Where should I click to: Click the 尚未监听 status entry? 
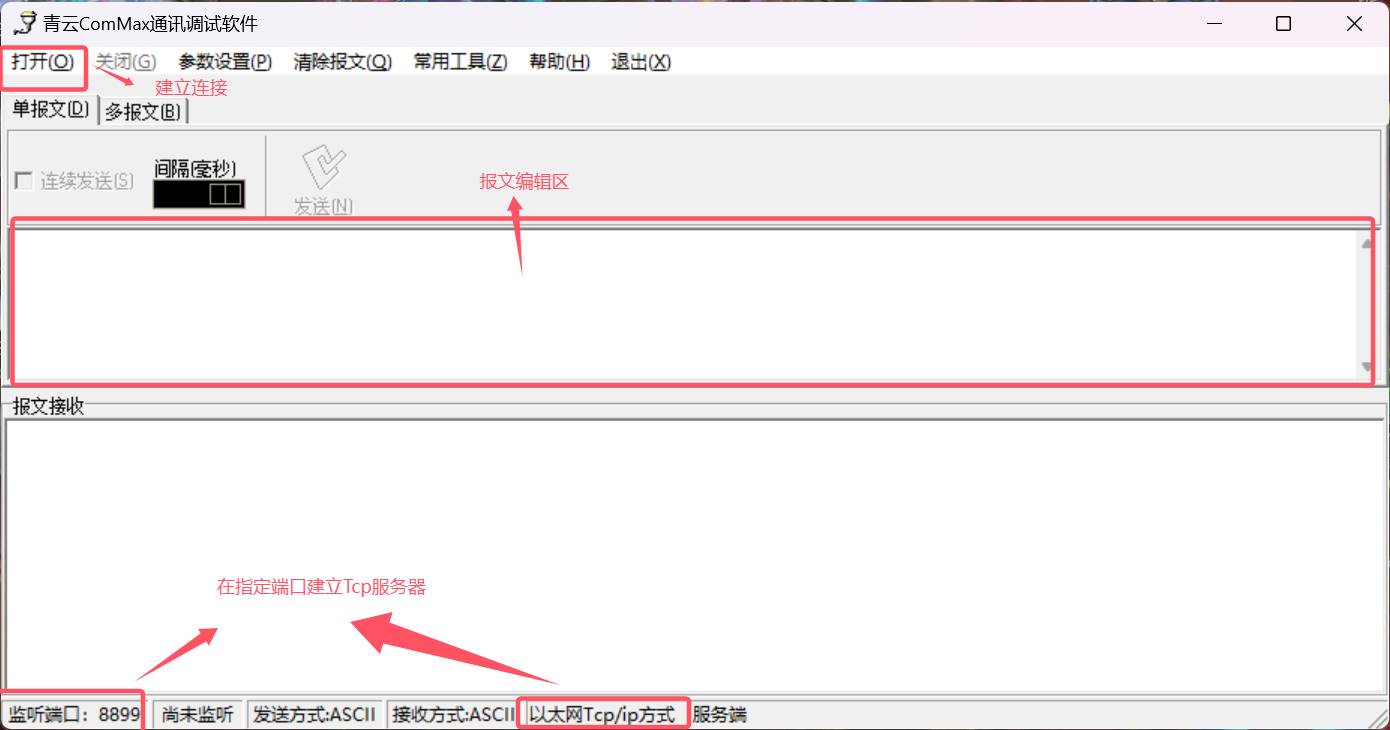point(198,715)
